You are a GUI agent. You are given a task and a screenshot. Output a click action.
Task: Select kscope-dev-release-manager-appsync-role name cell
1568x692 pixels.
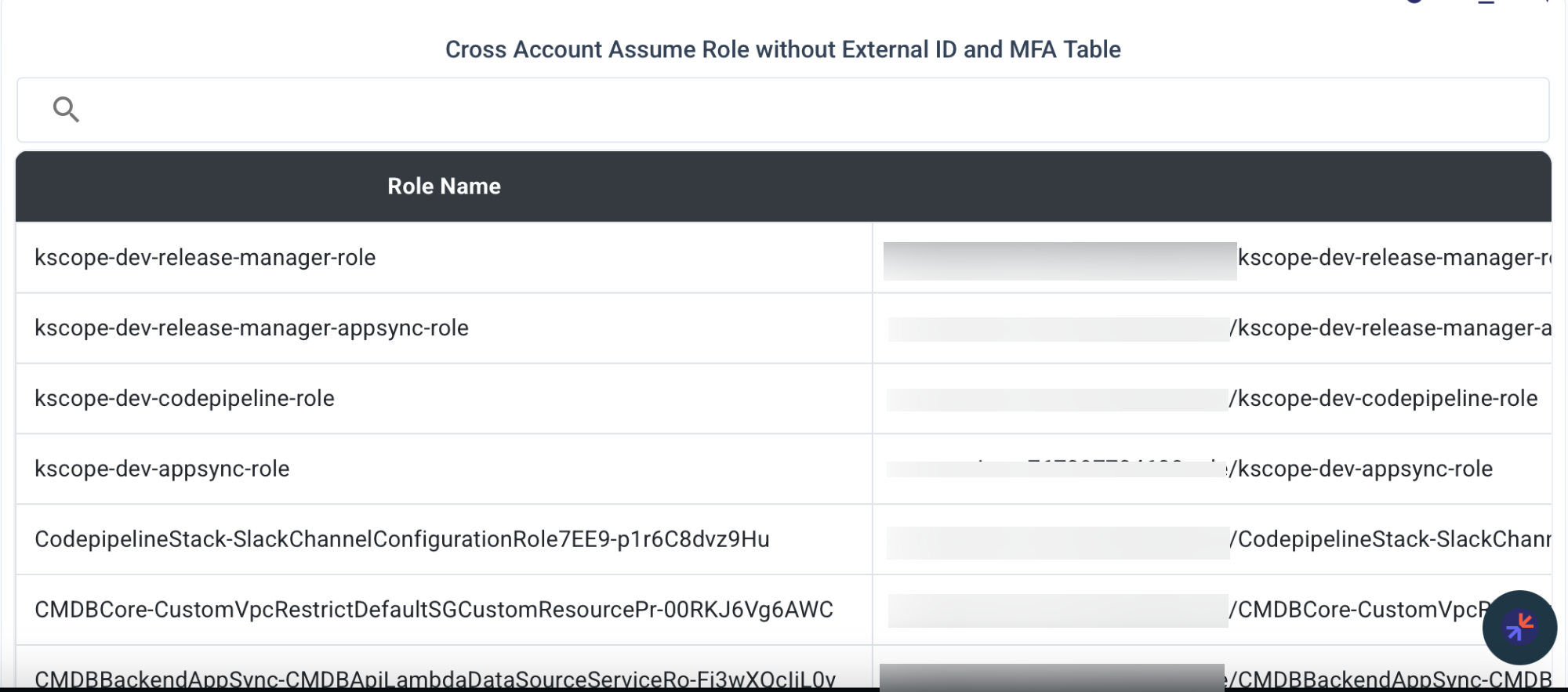click(x=252, y=328)
